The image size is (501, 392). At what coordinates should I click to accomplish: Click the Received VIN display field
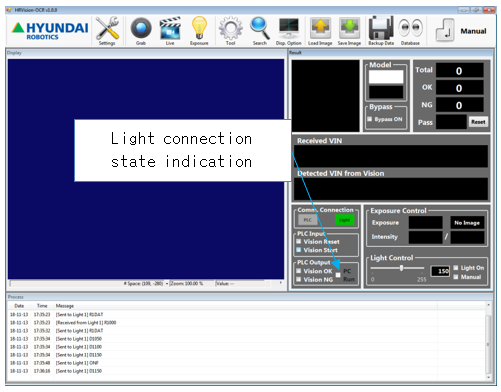[390, 156]
